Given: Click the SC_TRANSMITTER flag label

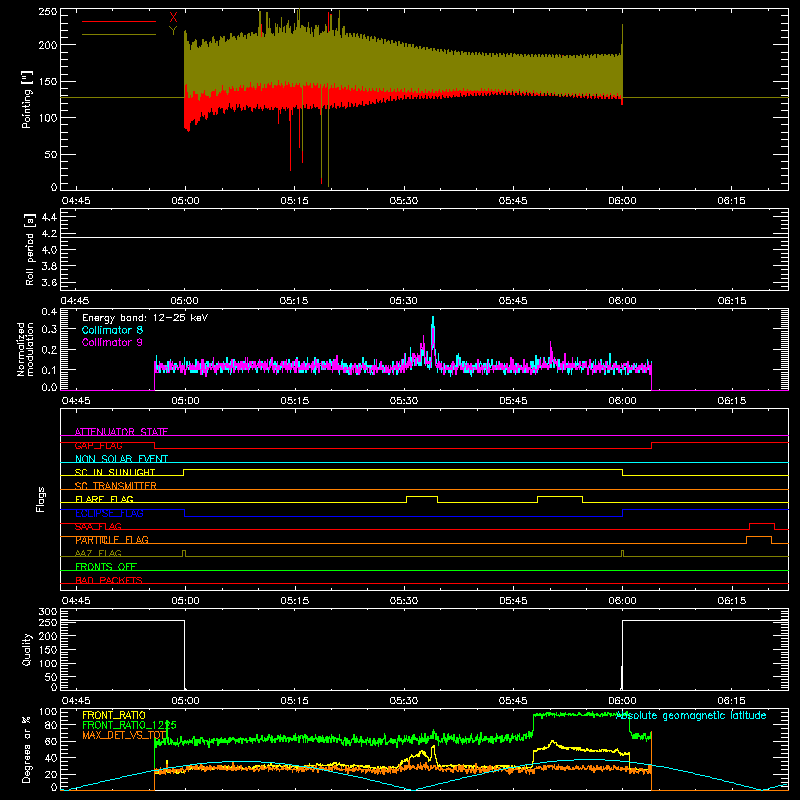Looking at the screenshot, I should pos(116,485).
